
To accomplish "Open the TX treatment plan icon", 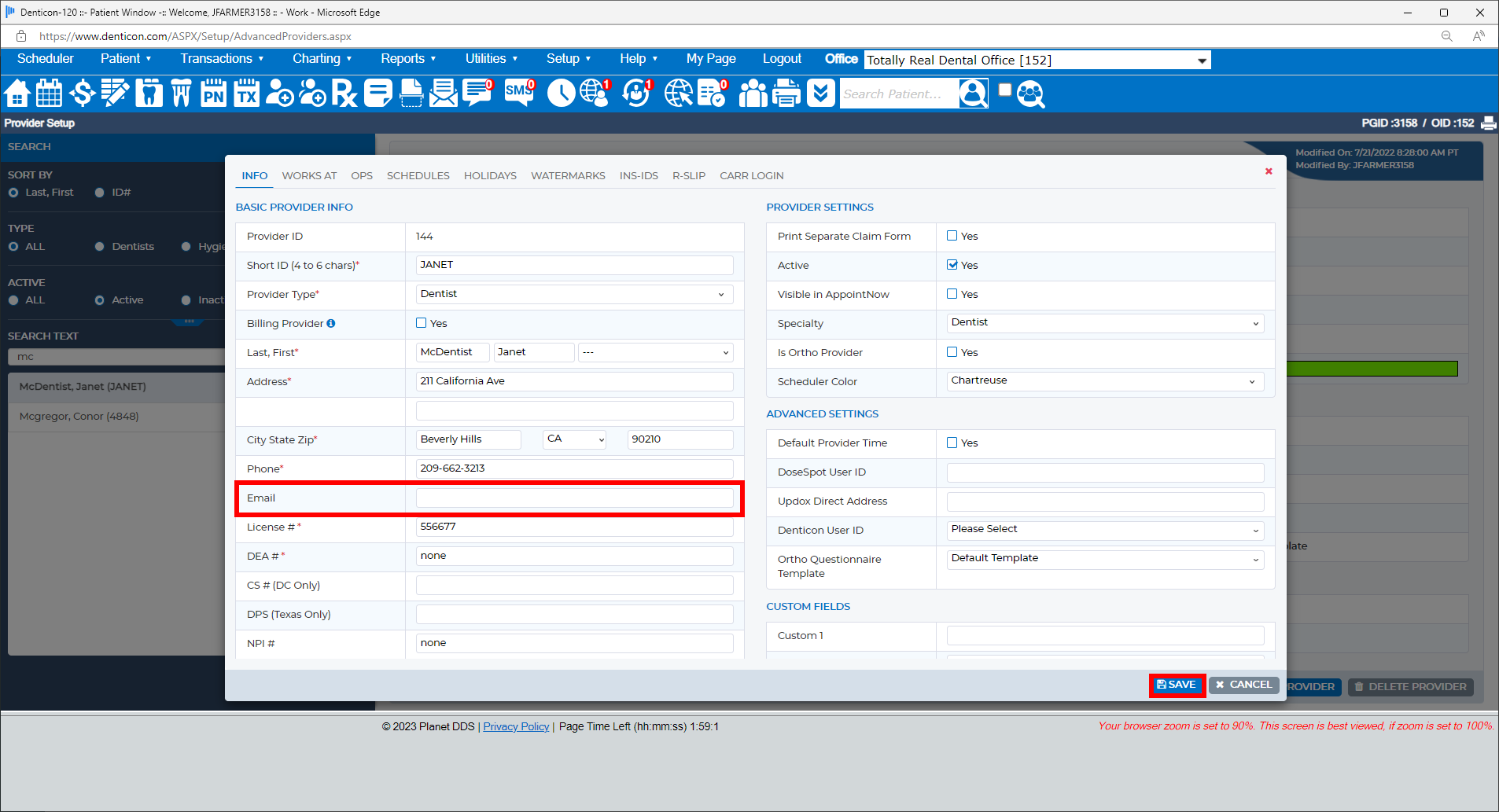I will [x=246, y=94].
